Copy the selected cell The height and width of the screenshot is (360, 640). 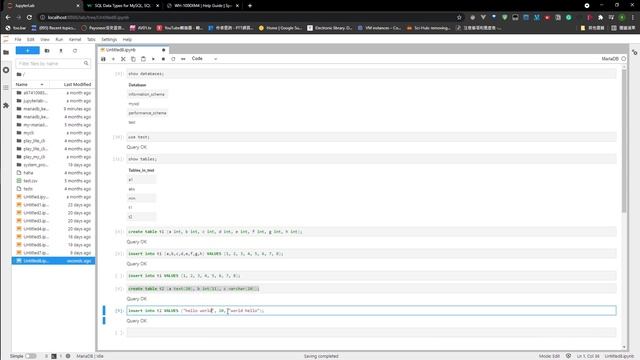tap(133, 59)
